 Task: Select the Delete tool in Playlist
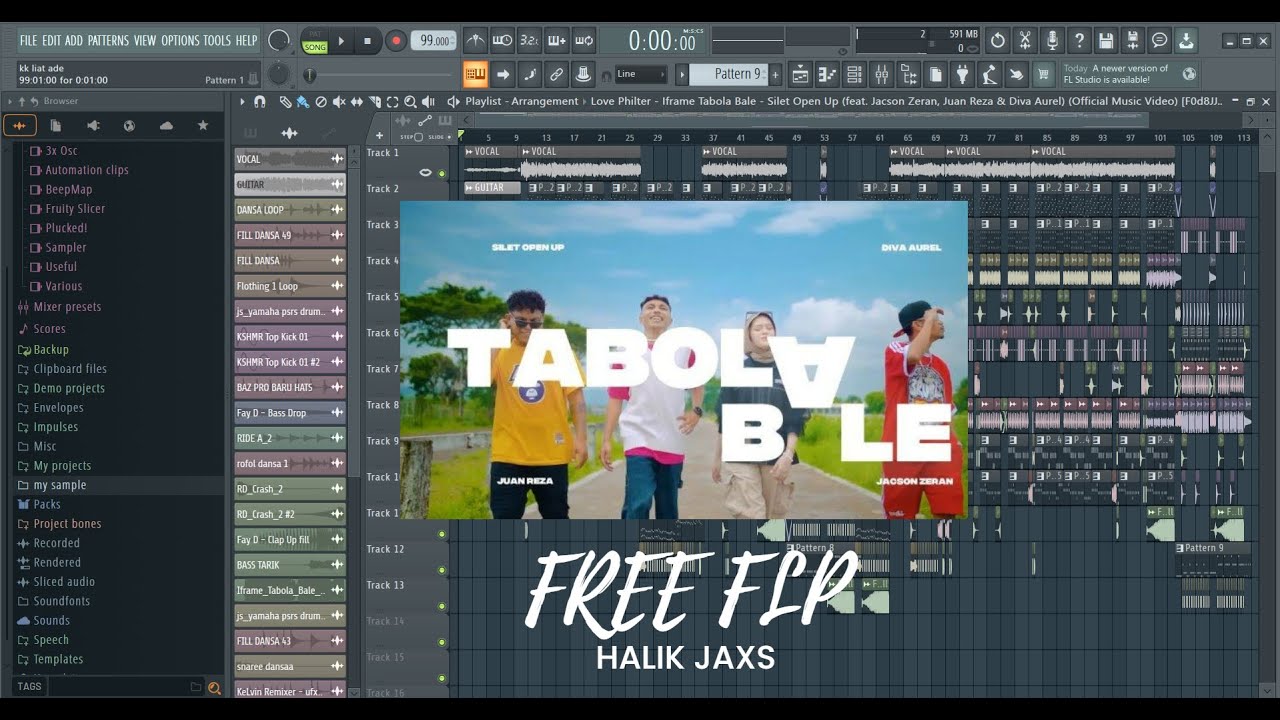click(321, 101)
